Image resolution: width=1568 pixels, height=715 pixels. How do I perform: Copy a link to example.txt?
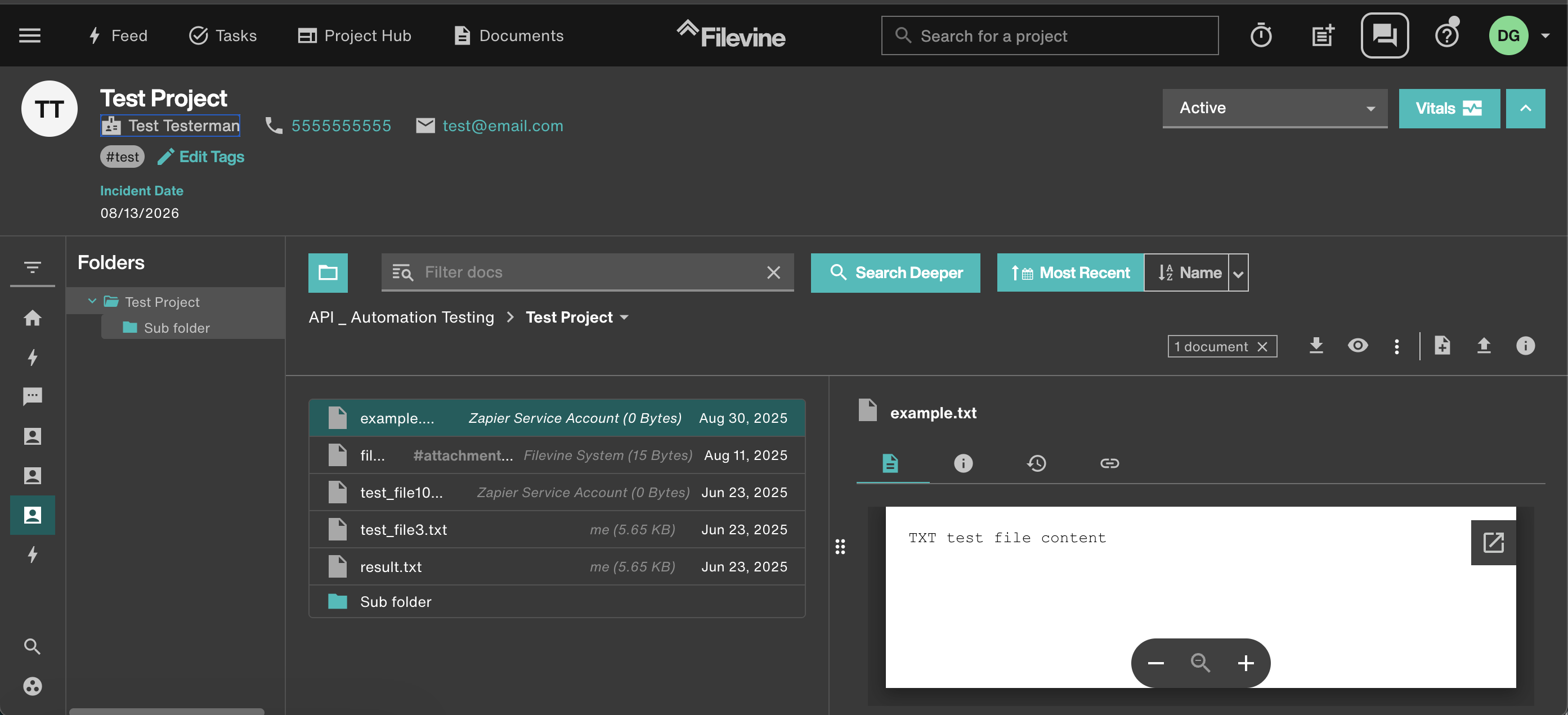point(1110,463)
